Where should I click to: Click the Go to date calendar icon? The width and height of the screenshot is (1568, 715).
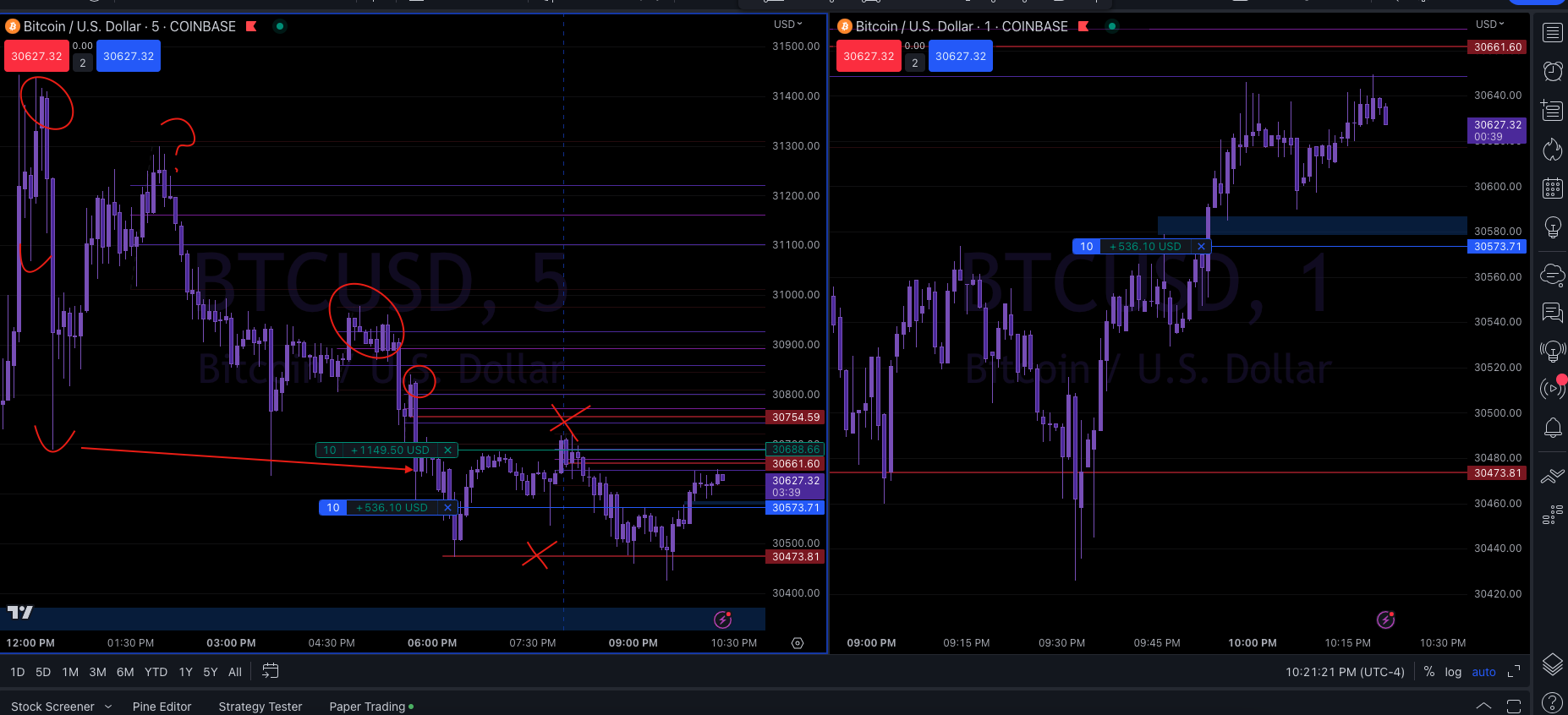270,671
